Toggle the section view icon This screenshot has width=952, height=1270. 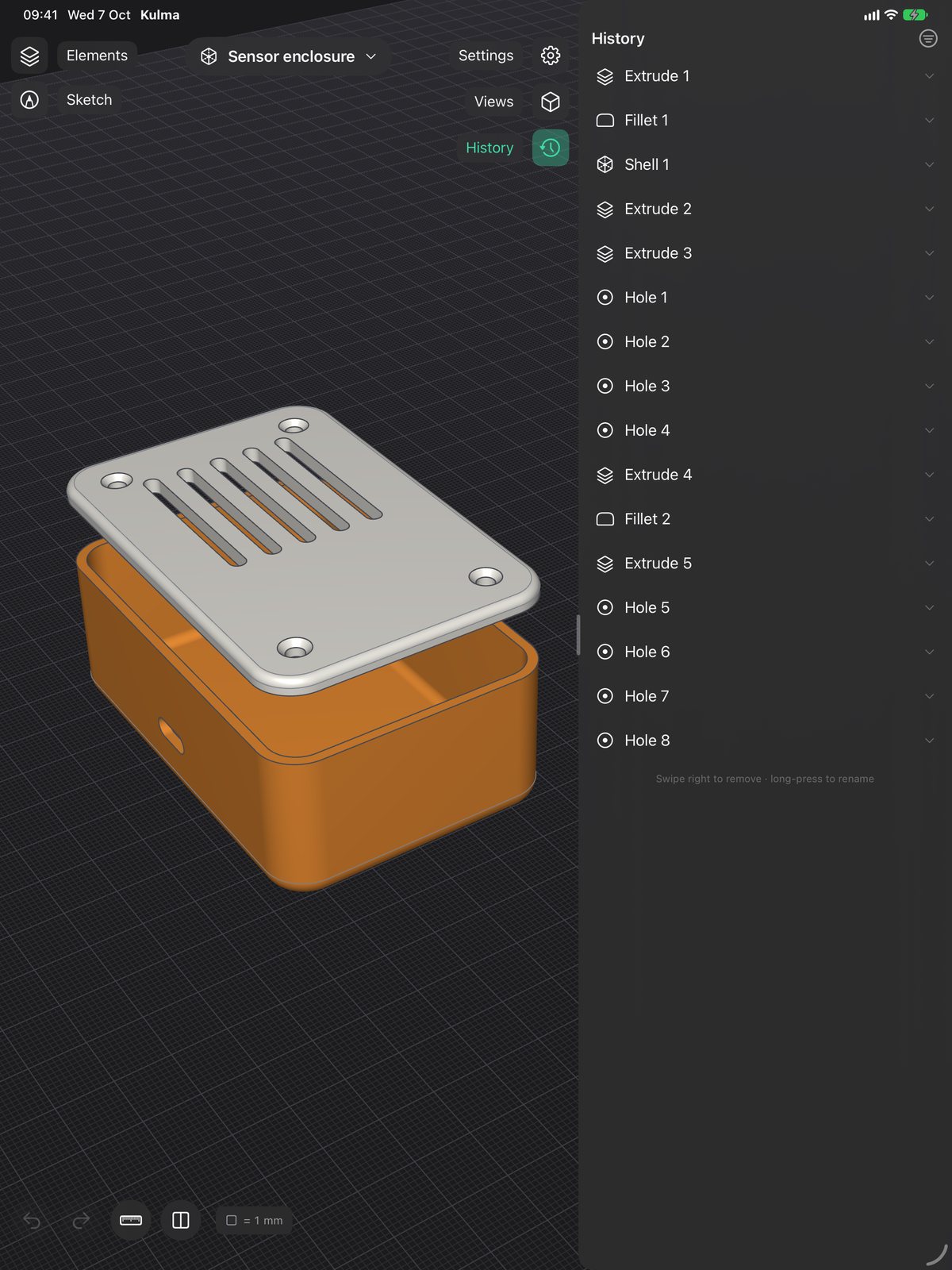pyautogui.click(x=181, y=1220)
